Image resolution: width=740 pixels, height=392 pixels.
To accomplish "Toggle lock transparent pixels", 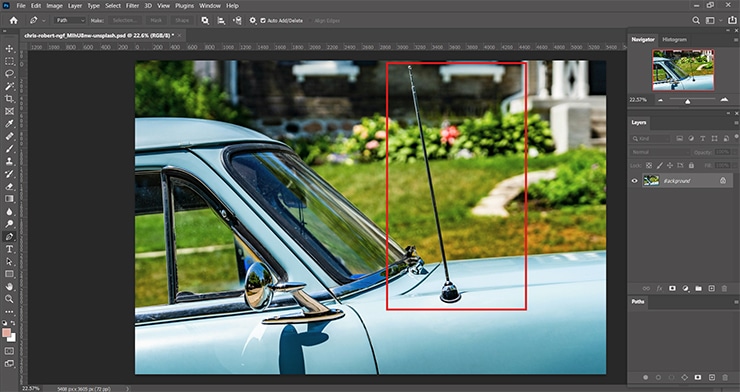I will tap(649, 166).
